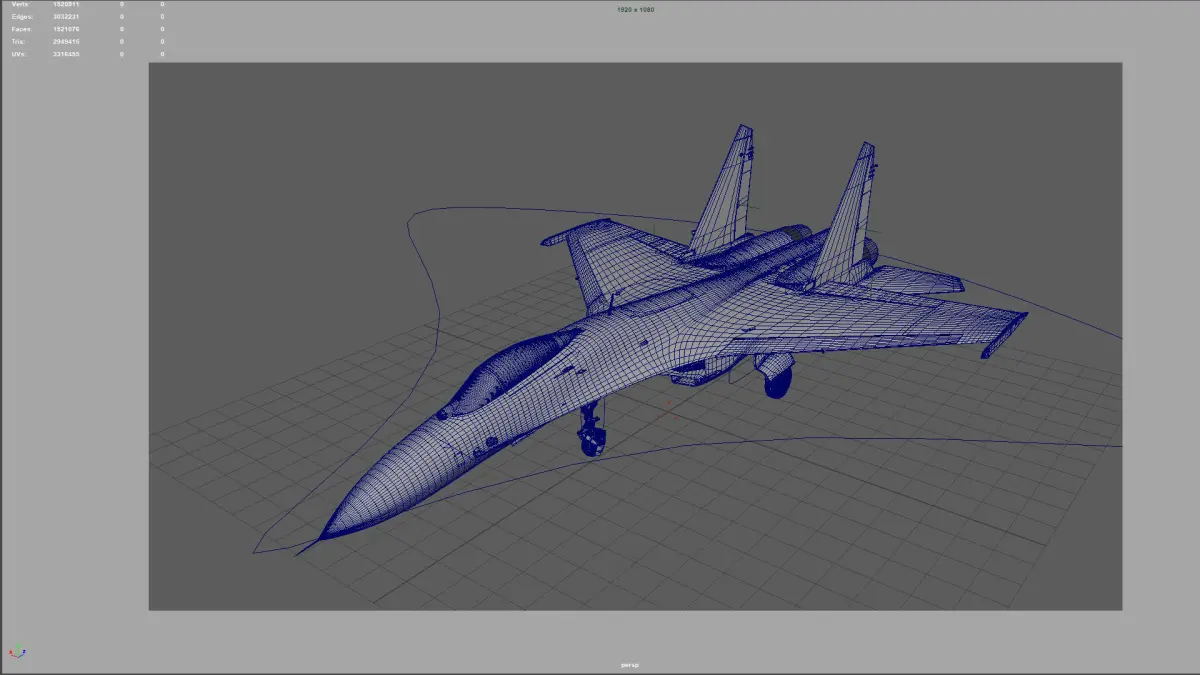Viewport: 1200px width, 675px height.
Task: Click the 'persp' camera name label
Action: coord(630,664)
